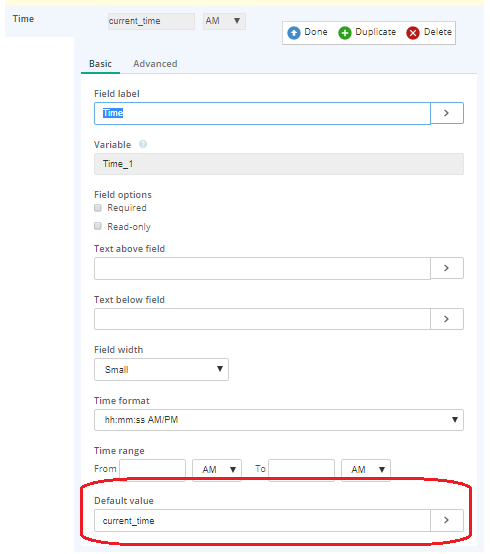This screenshot has width=490, height=554.
Task: Select the Basic tab
Action: (100, 64)
